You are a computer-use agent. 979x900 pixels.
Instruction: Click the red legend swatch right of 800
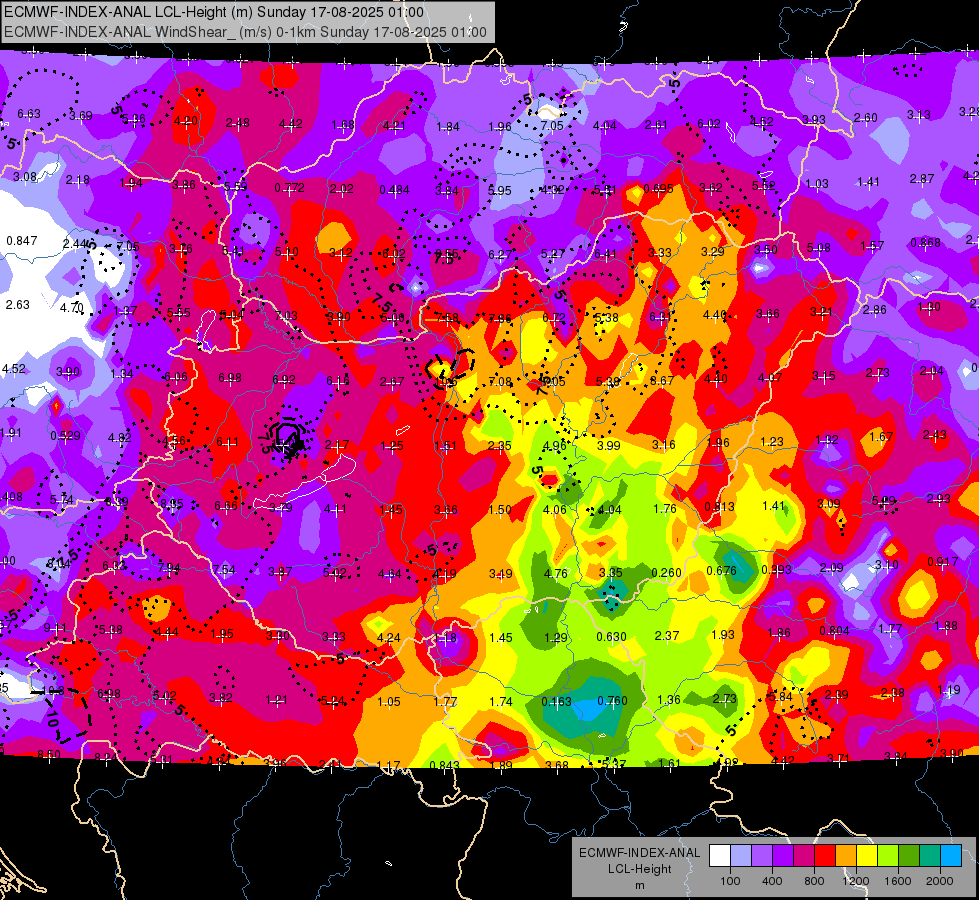click(825, 856)
